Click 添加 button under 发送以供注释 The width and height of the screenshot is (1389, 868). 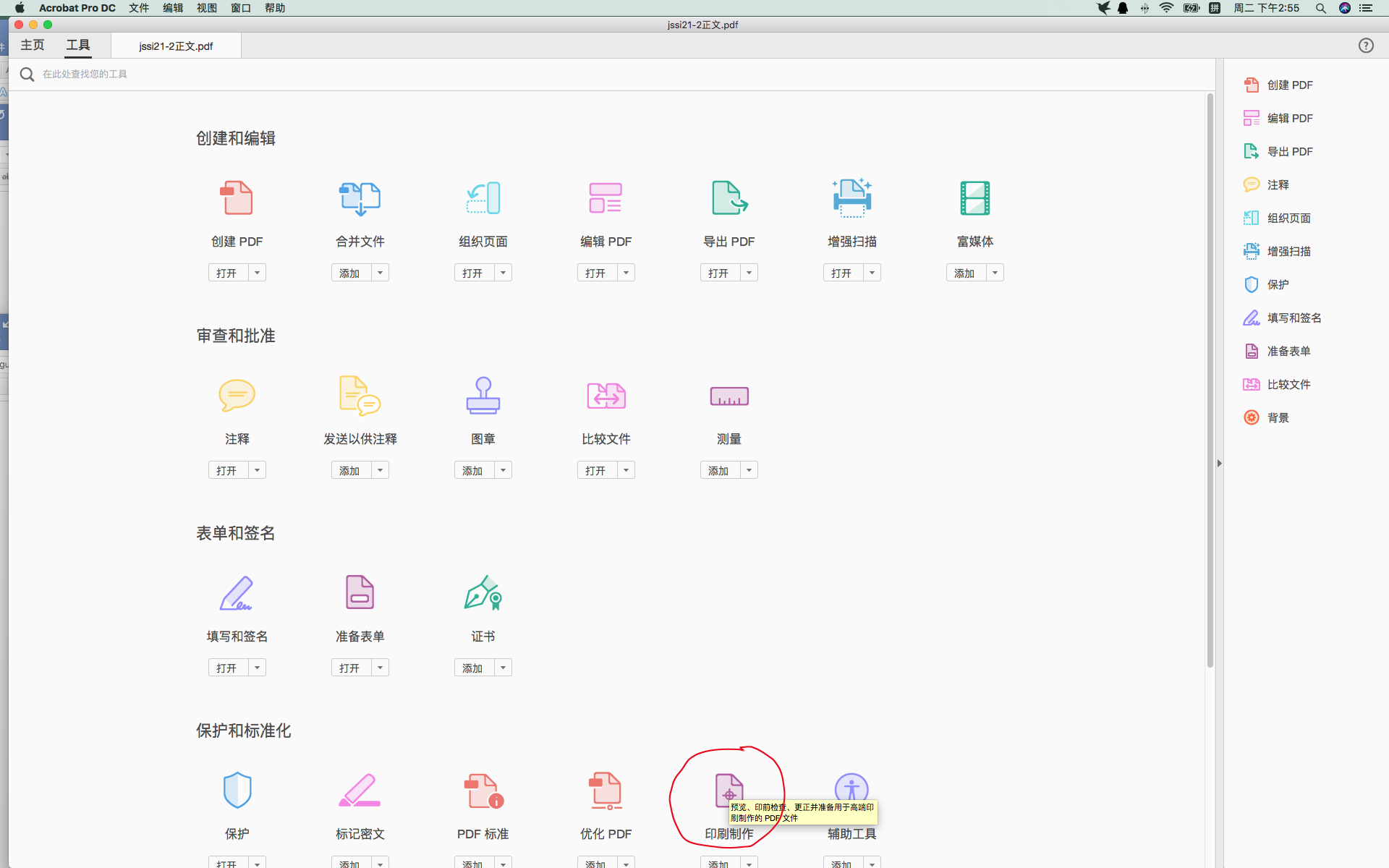[x=349, y=470]
